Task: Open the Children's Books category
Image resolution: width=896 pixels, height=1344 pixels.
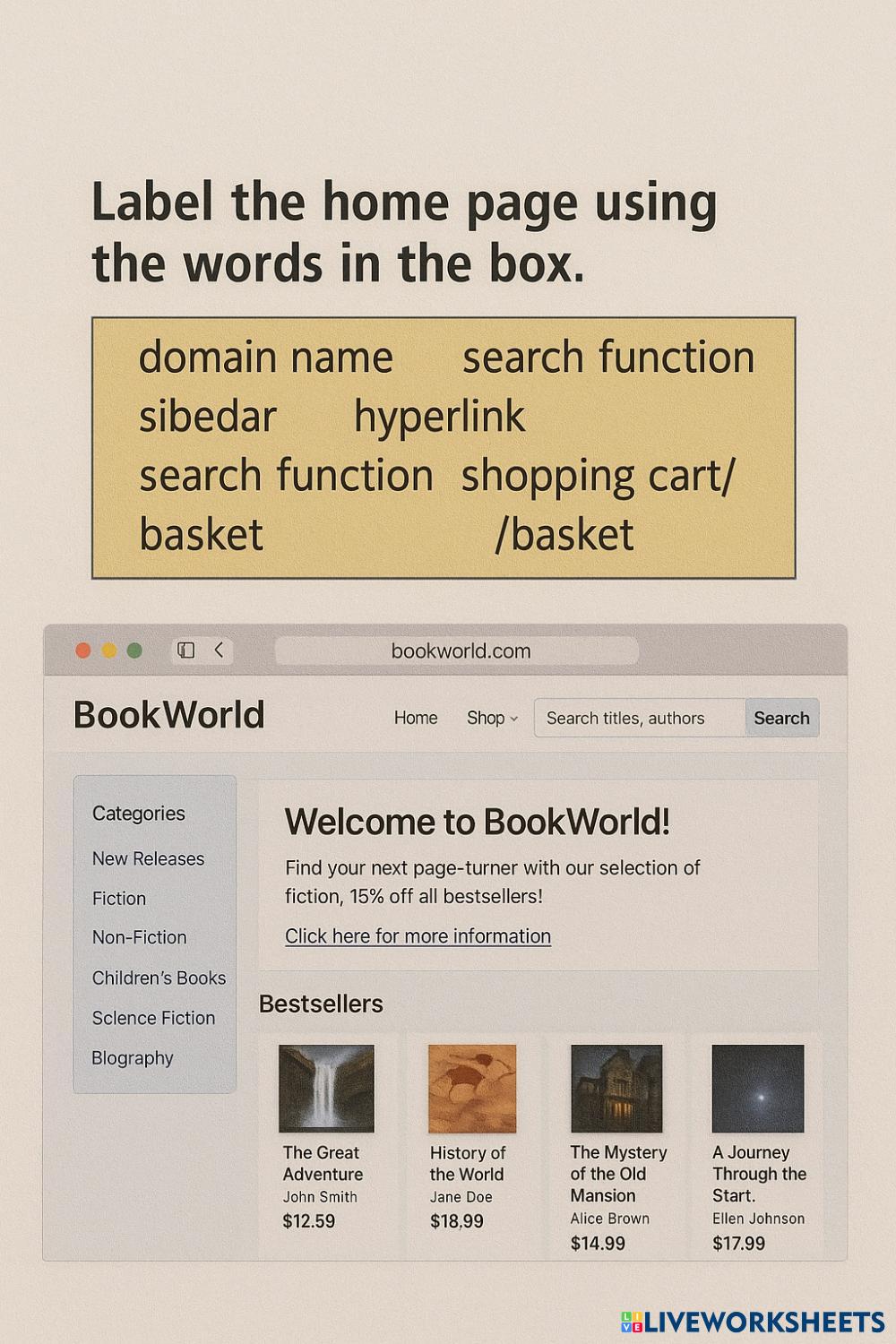Action: (x=159, y=978)
